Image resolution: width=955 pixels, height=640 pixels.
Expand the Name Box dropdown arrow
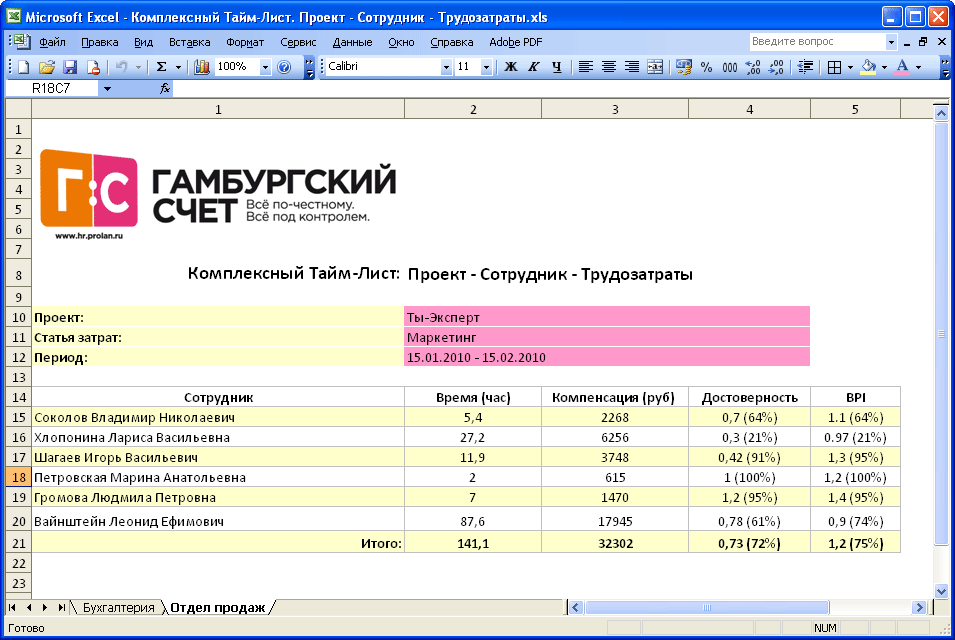coord(107,88)
